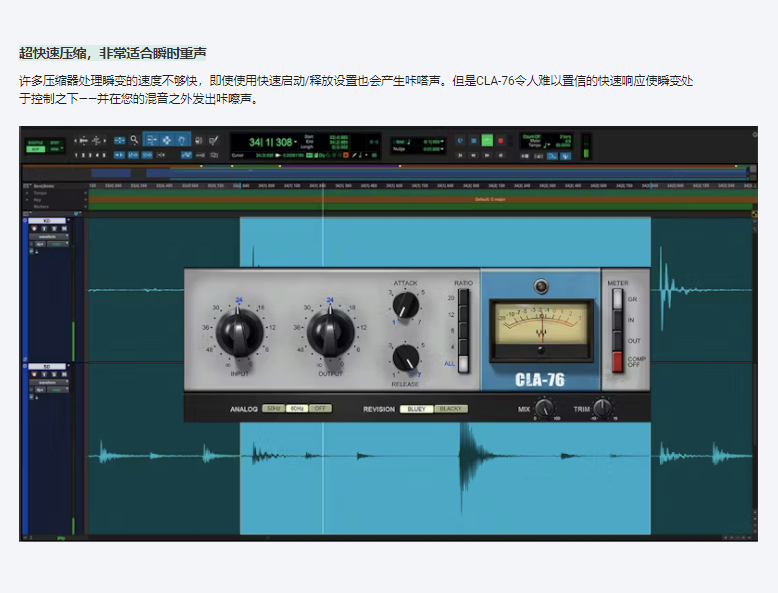The image size is (778, 593).
Task: Mute the KD track
Action: click(x=65, y=228)
